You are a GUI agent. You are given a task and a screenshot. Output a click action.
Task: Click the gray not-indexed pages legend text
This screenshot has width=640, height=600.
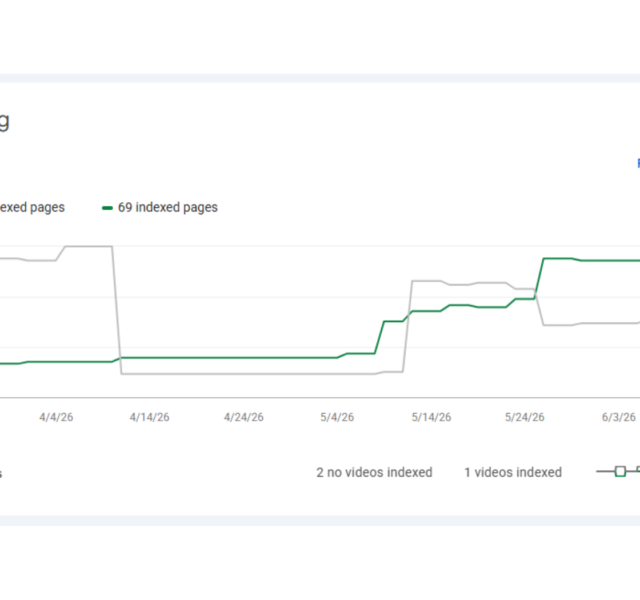[x=32, y=207]
